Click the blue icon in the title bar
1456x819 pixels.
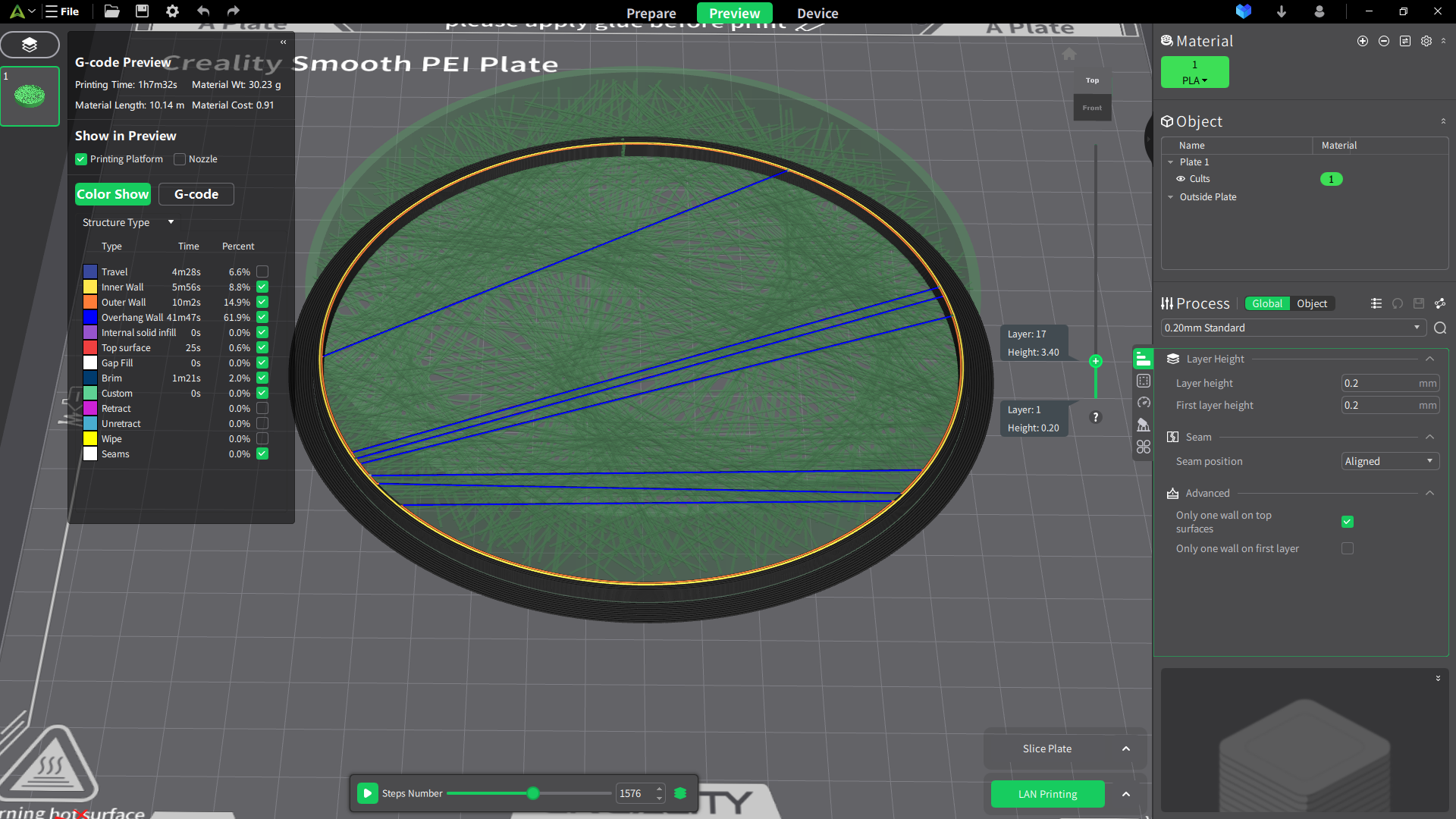(1244, 11)
